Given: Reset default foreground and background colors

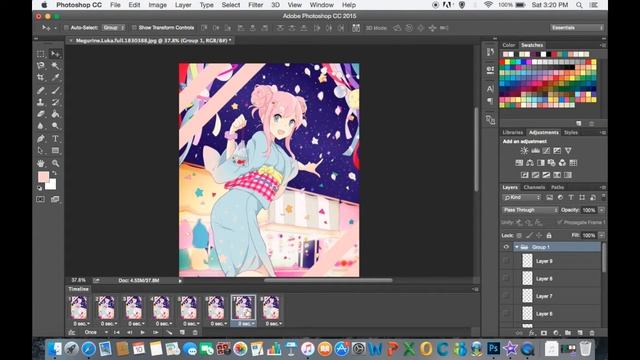Looking at the screenshot, I should (x=40, y=188).
